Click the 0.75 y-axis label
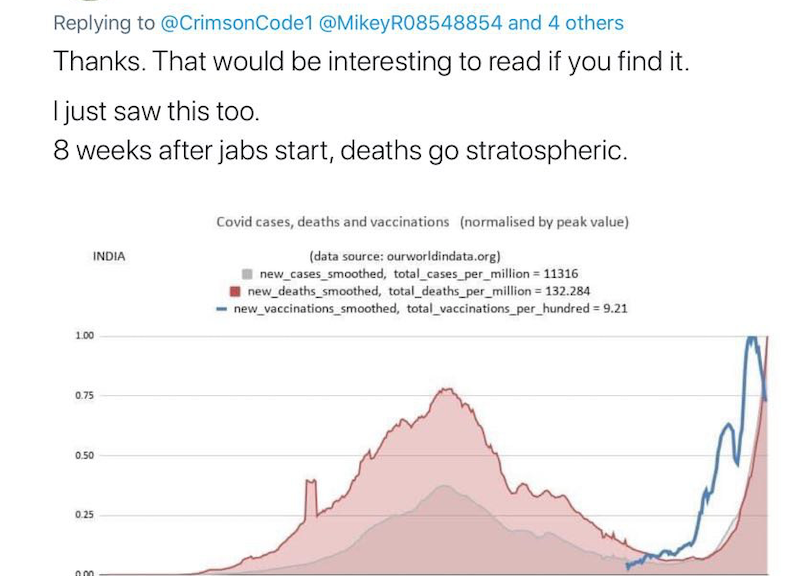The height and width of the screenshot is (576, 785). pyautogui.click(x=85, y=396)
